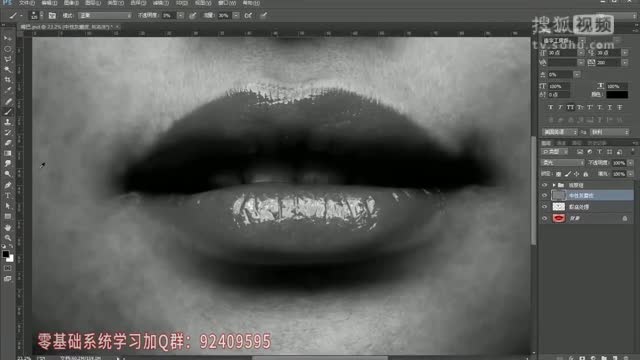Lock transparent pixels in Layers panel

click(x=558, y=174)
